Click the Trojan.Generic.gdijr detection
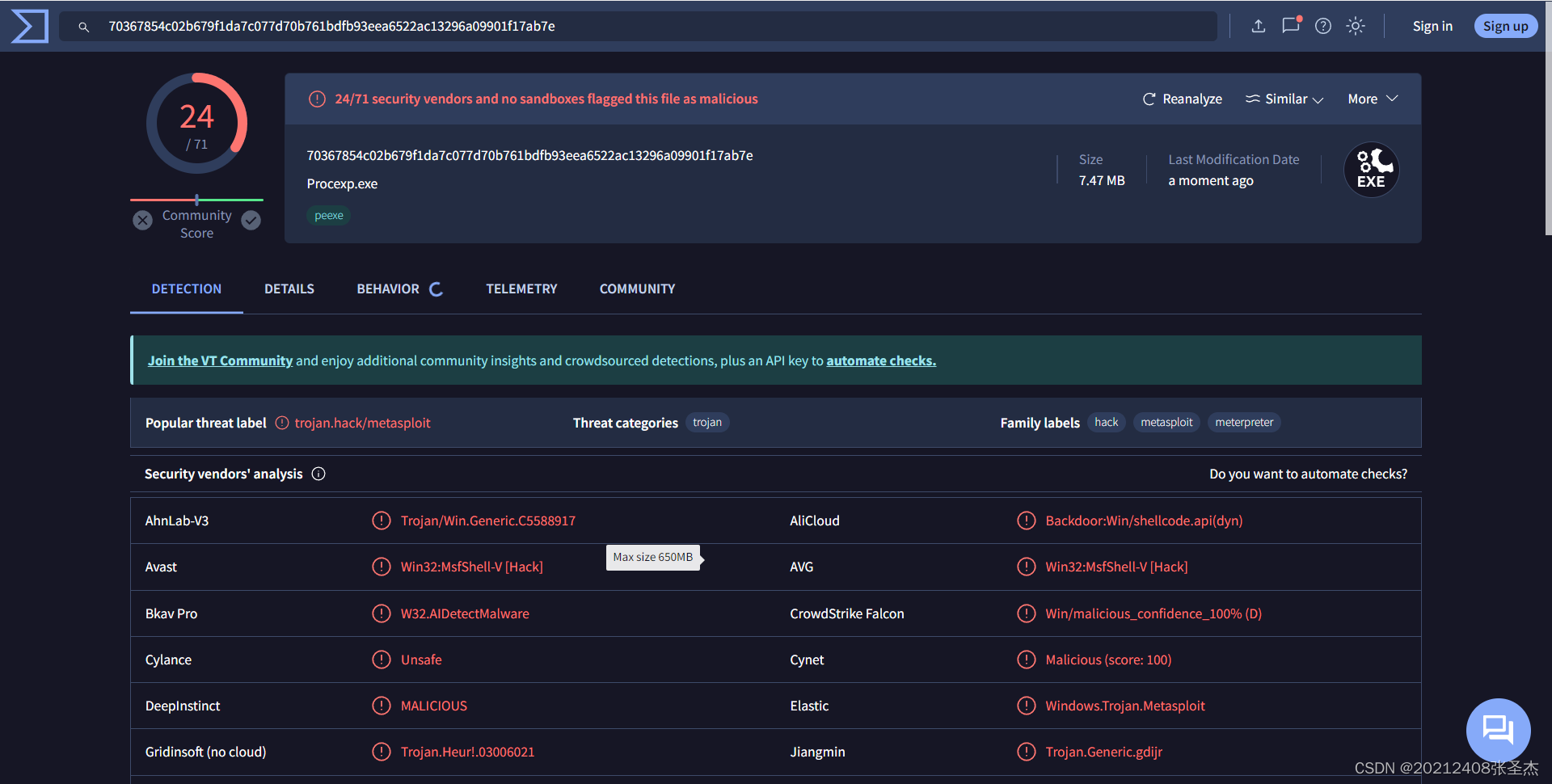The width and height of the screenshot is (1552, 784). pyautogui.click(x=1103, y=752)
